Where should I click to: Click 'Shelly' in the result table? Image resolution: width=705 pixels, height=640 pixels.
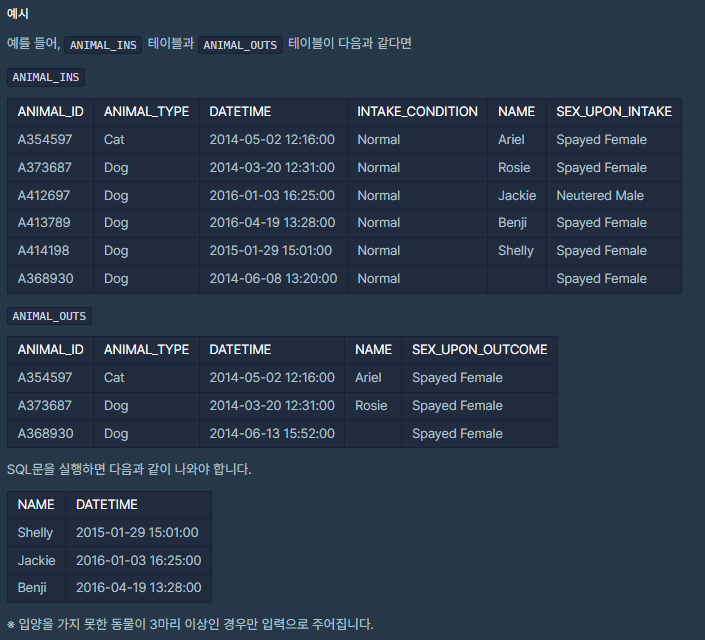pos(35,533)
